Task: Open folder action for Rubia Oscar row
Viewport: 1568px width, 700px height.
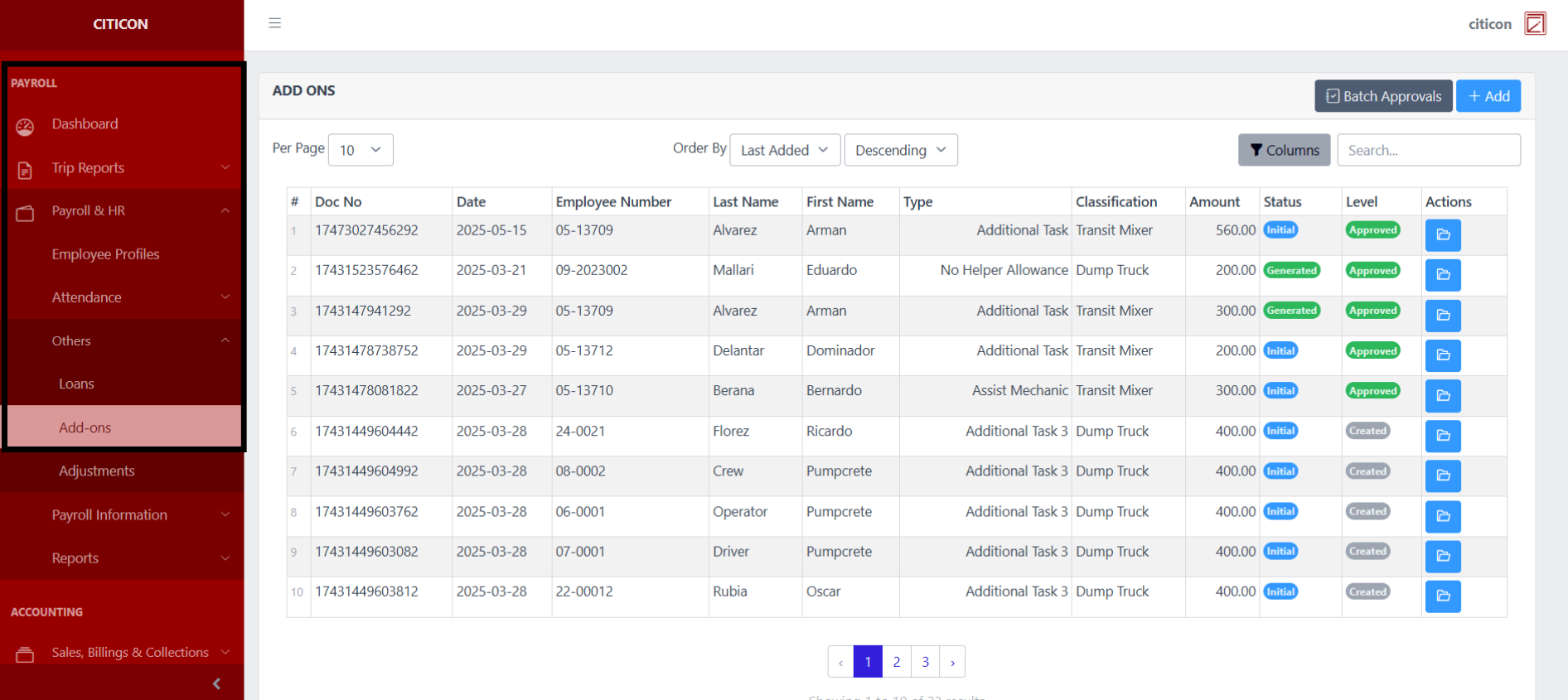Action: pos(1442,596)
